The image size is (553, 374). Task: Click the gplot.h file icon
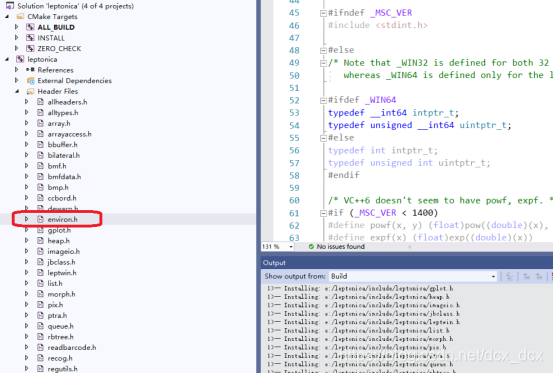pyautogui.click(x=41, y=230)
